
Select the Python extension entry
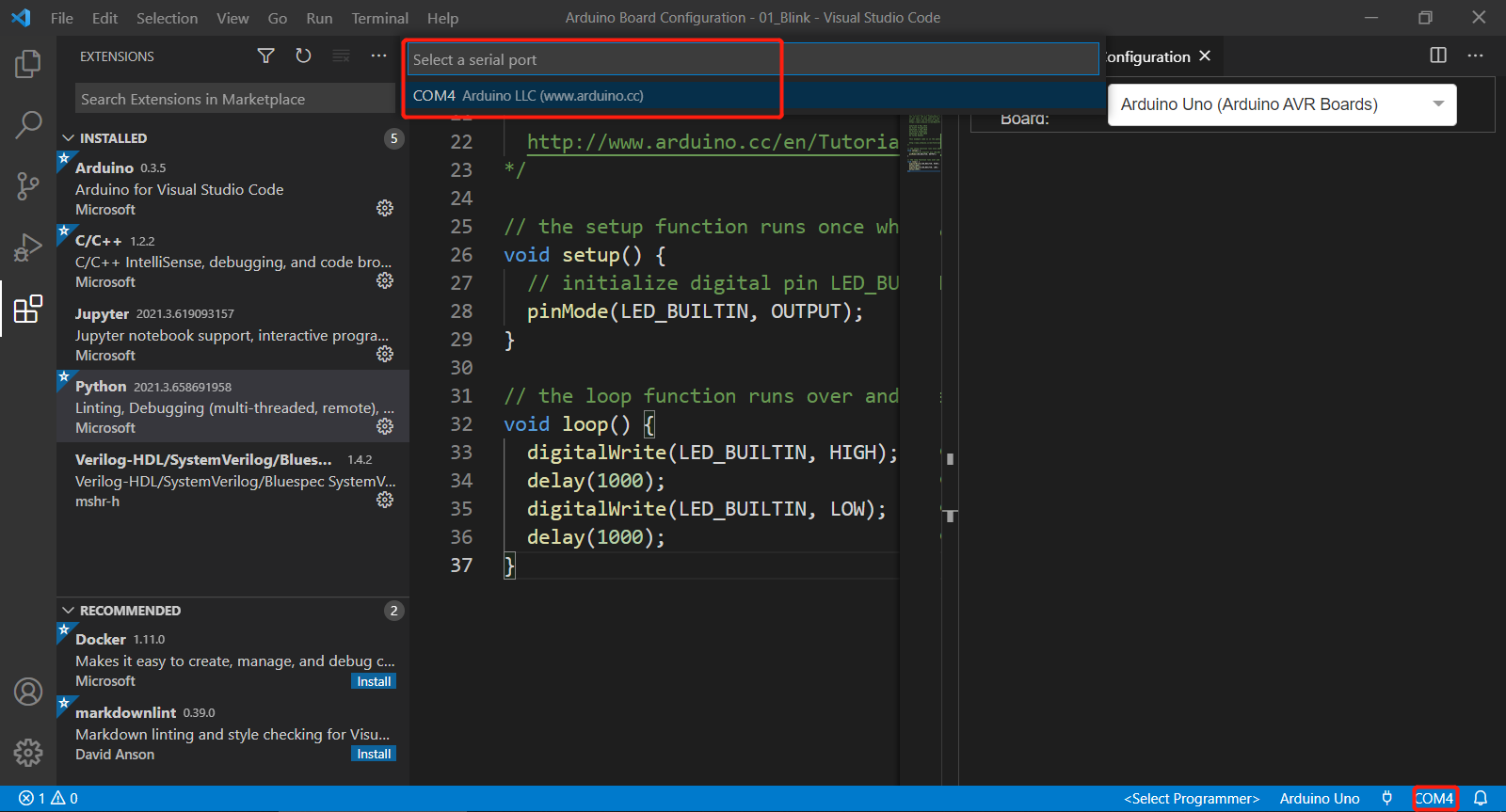[x=232, y=406]
